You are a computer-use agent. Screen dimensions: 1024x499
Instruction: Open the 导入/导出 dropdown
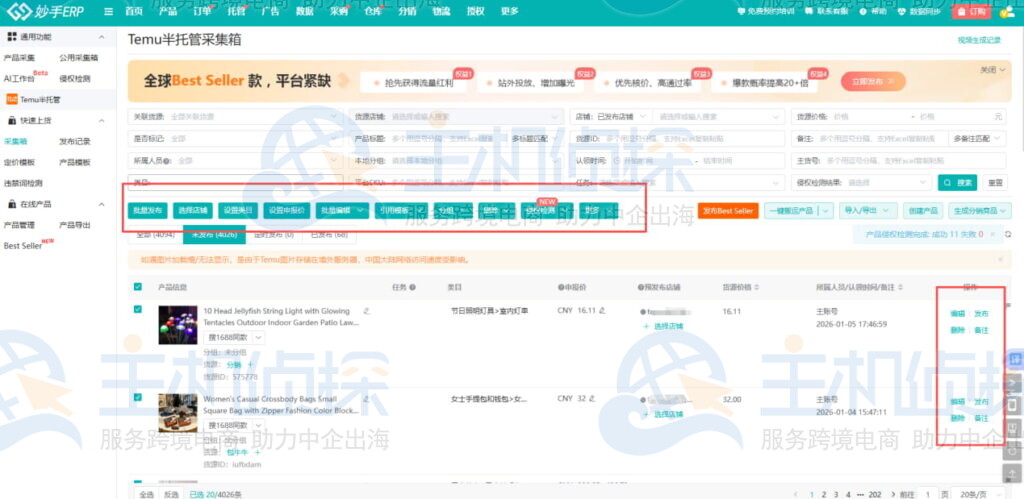pos(867,211)
